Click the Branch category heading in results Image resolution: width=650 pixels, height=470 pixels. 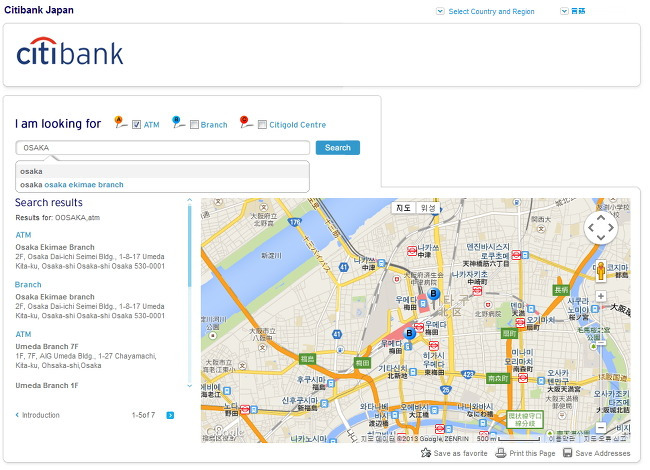[x=28, y=285]
